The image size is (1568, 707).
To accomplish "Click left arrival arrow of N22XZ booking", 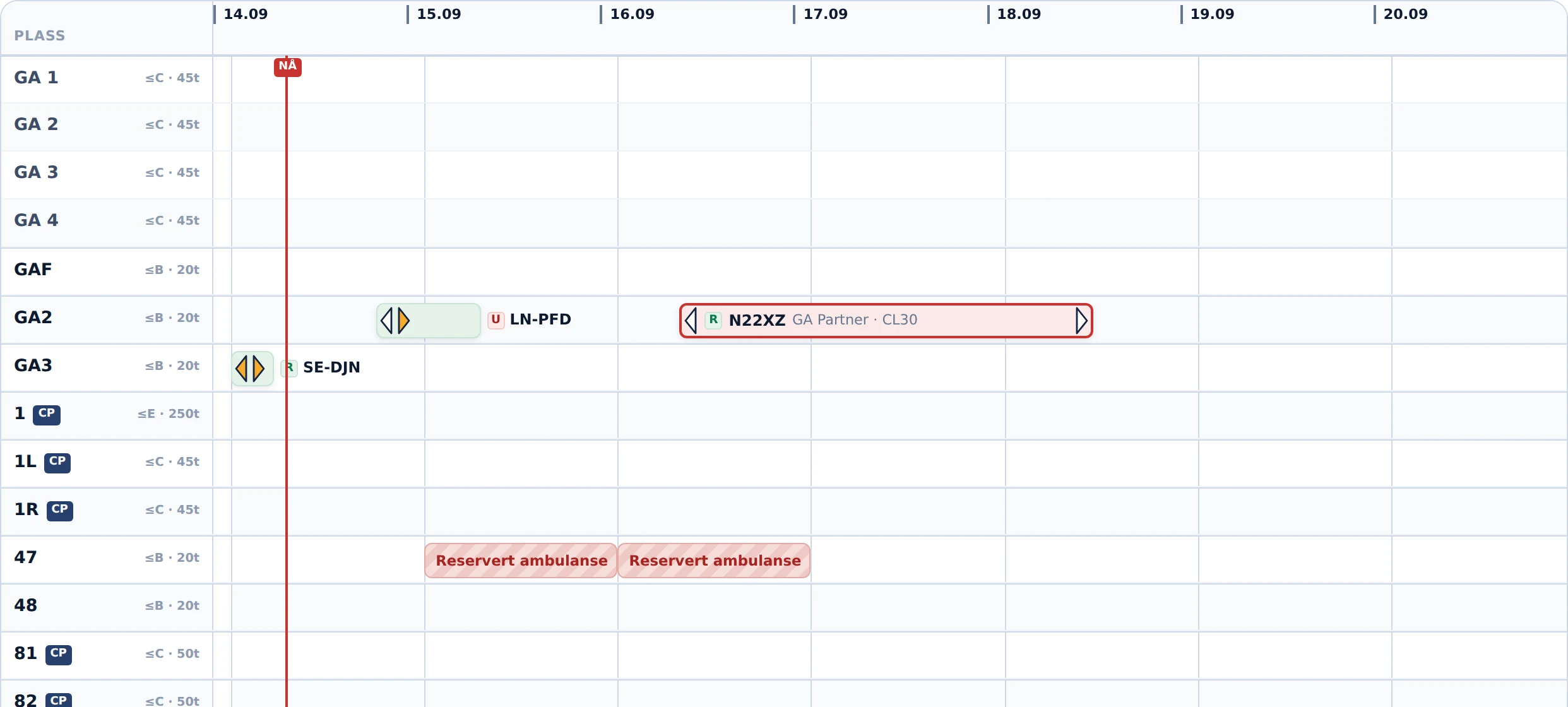I will [x=691, y=321].
